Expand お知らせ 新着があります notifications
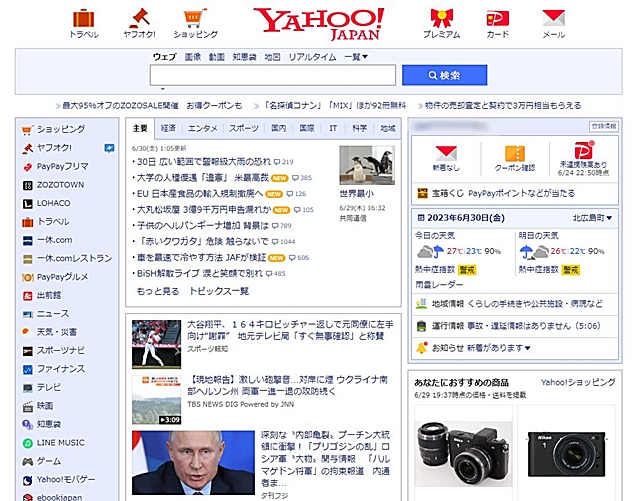The height and width of the screenshot is (501, 640). [x=481, y=348]
